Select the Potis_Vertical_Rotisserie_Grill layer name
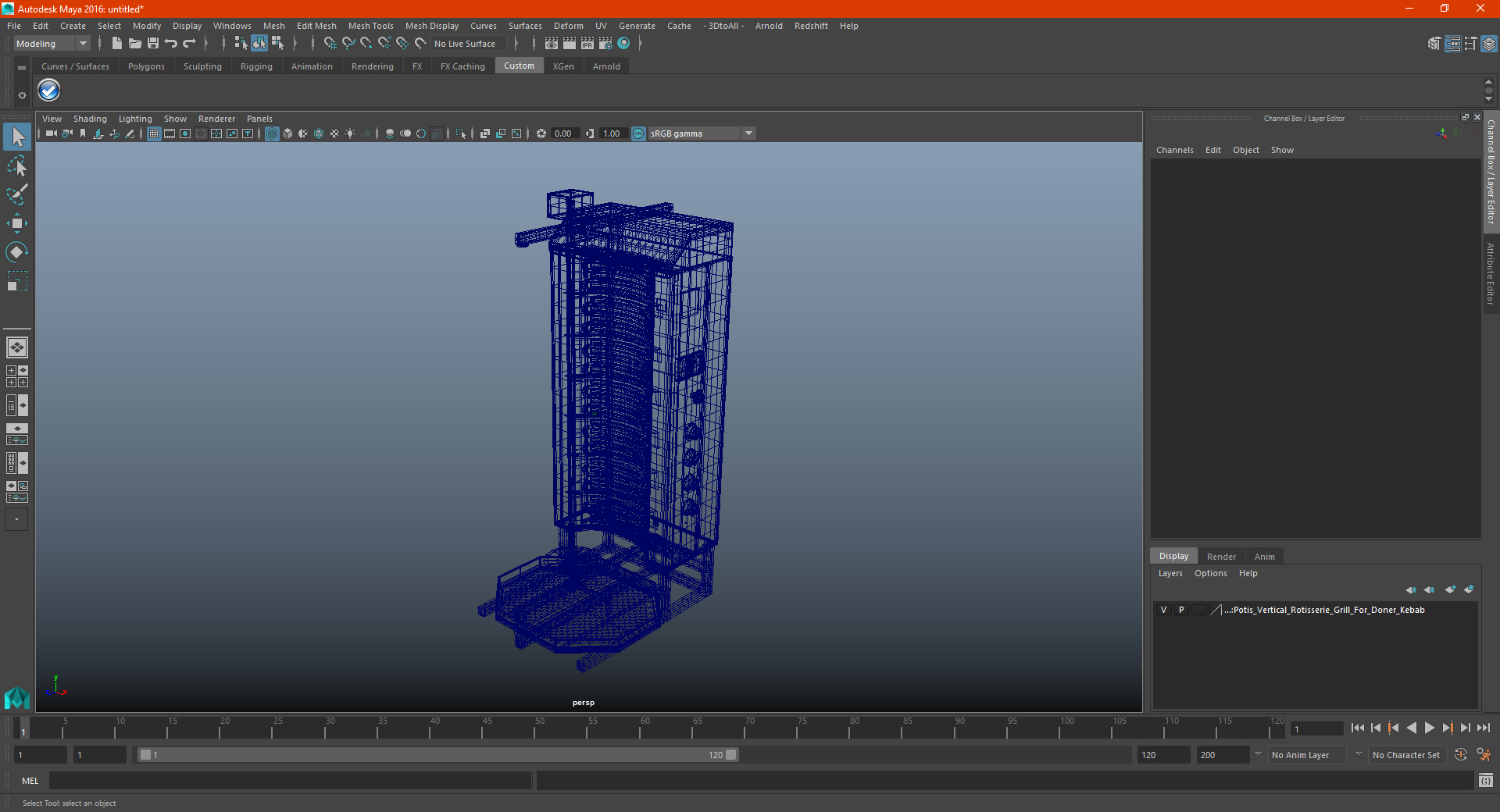Viewport: 1500px width, 812px height. pos(1324,610)
